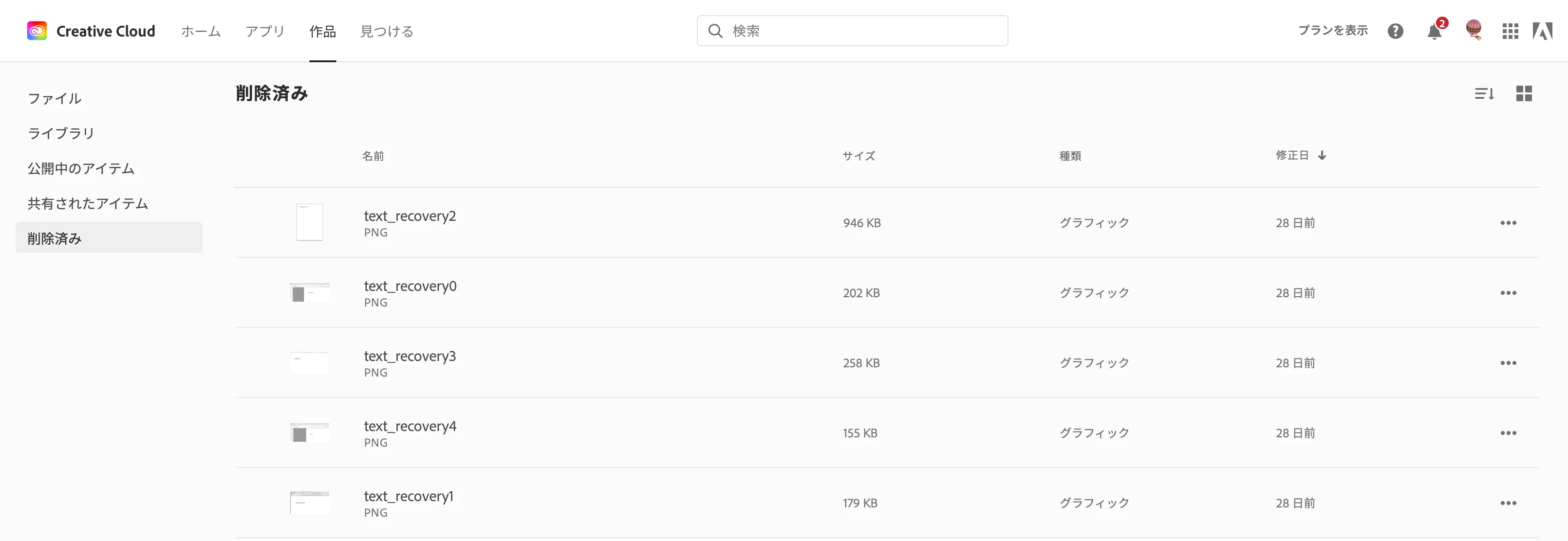
Task: Click the user profile avatar
Action: click(x=1474, y=30)
